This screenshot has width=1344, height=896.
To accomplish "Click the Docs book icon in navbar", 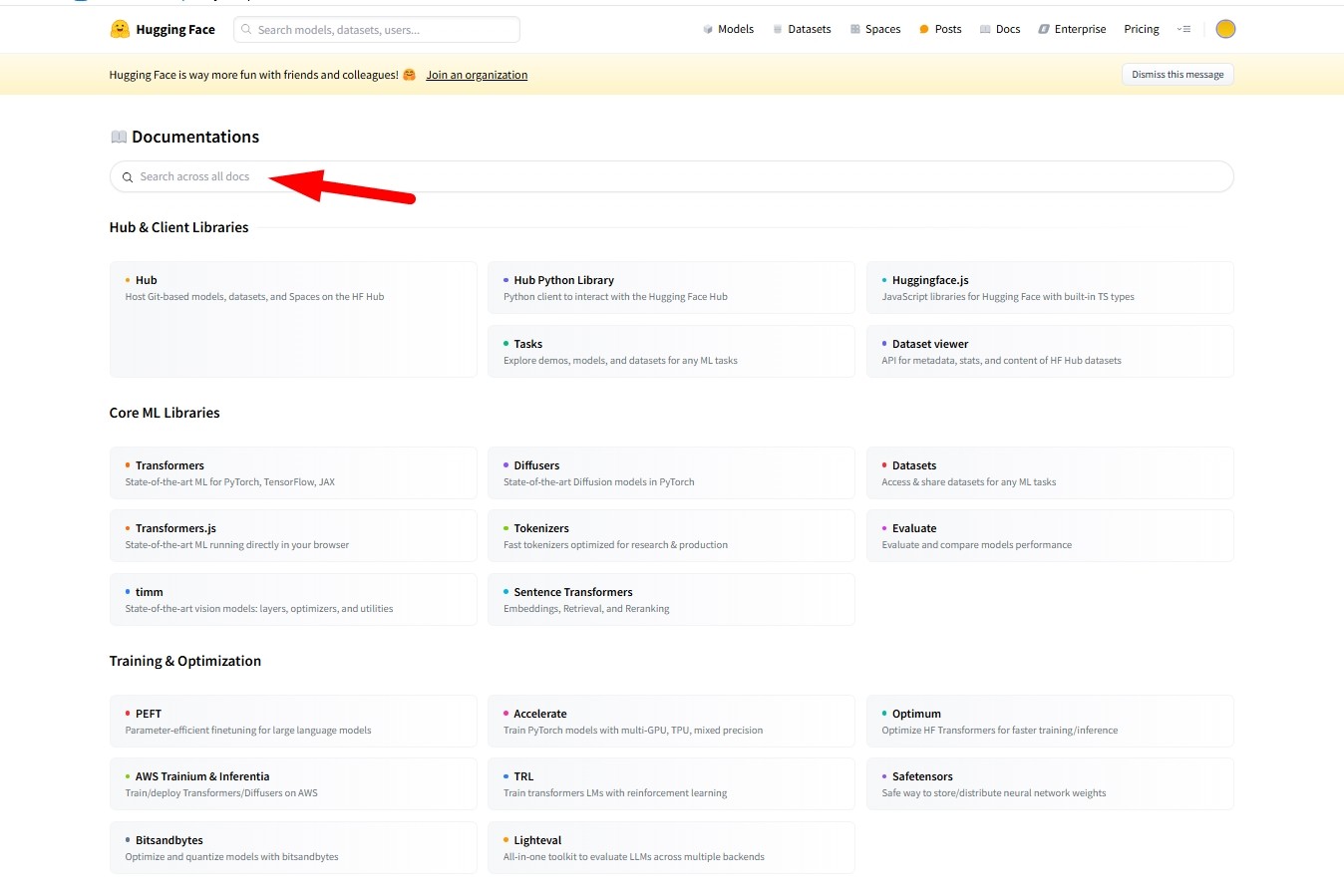I will click(x=985, y=30).
